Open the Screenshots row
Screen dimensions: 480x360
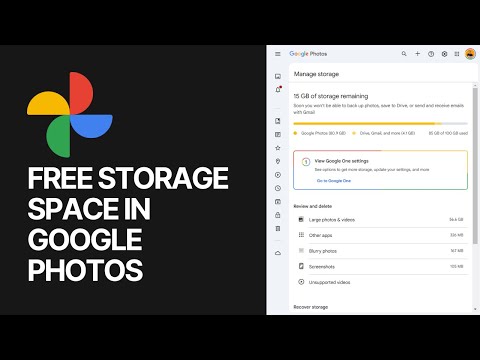click(x=381, y=267)
